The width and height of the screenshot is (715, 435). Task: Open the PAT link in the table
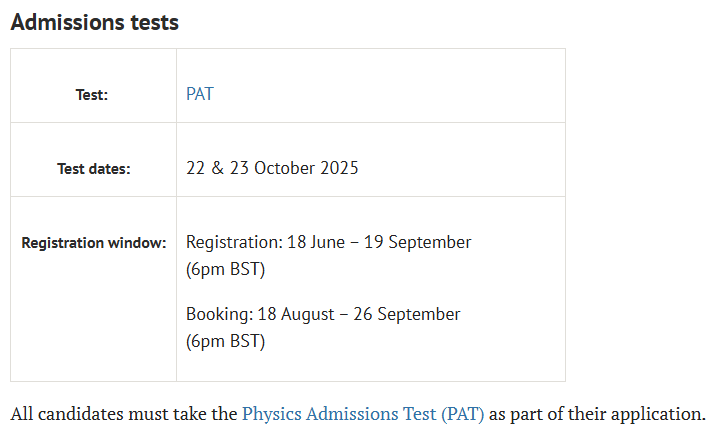200,94
